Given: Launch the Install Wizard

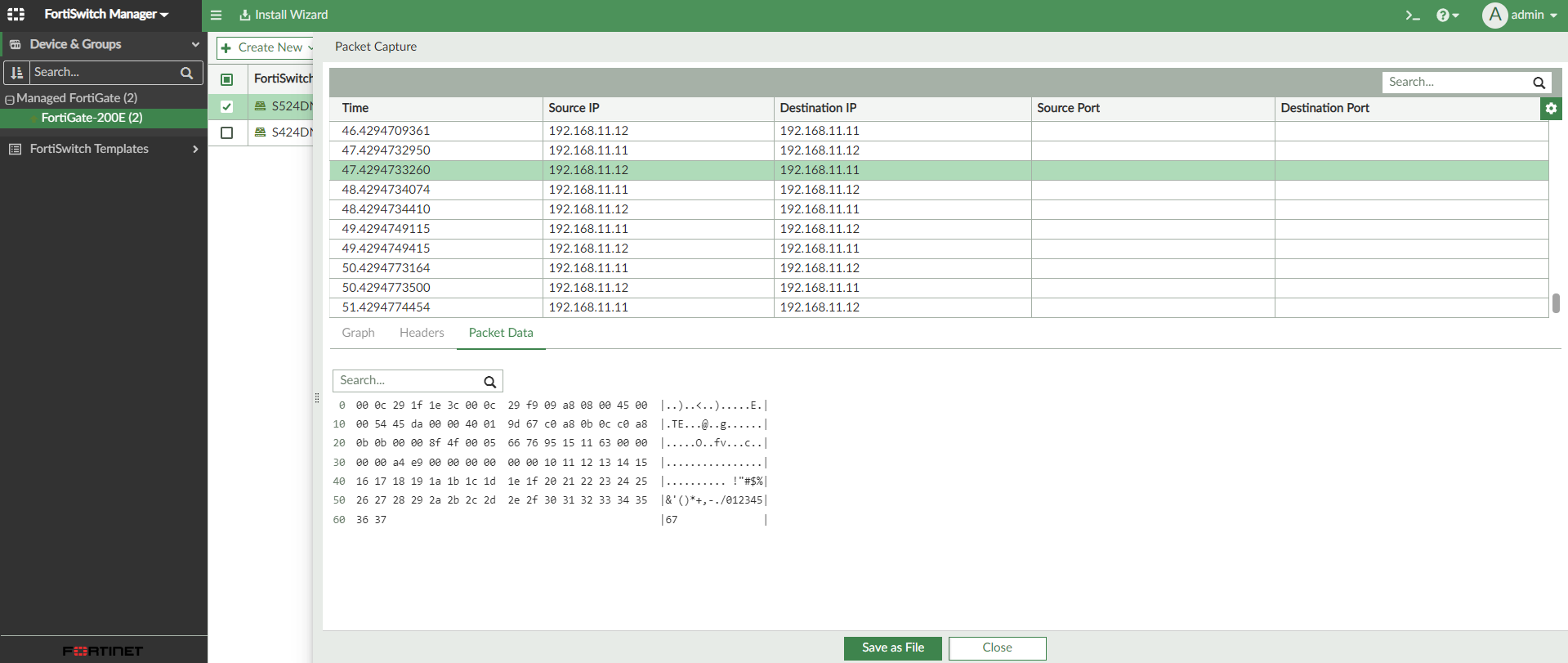Looking at the screenshot, I should (x=284, y=15).
